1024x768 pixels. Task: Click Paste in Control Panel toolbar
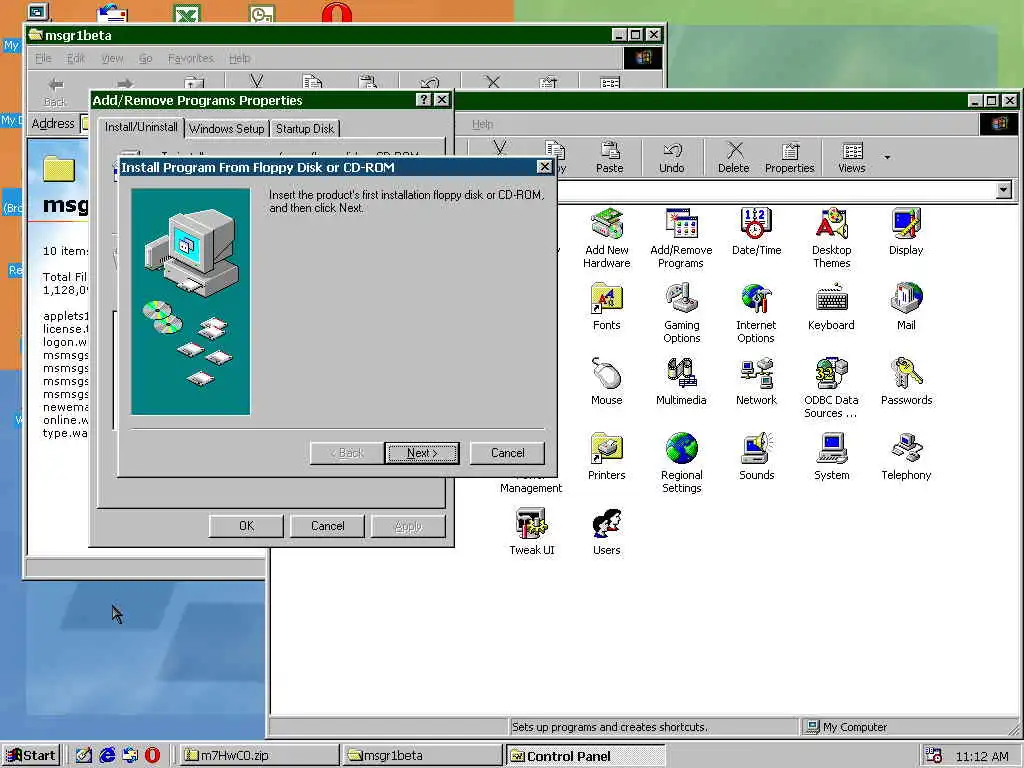click(609, 157)
